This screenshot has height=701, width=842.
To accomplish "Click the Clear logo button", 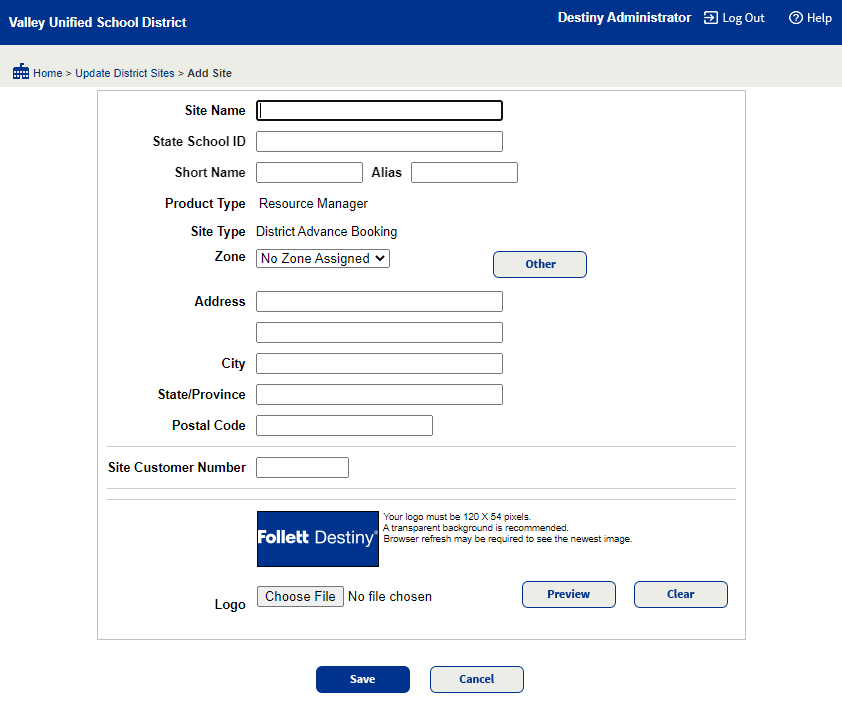I will [680, 594].
